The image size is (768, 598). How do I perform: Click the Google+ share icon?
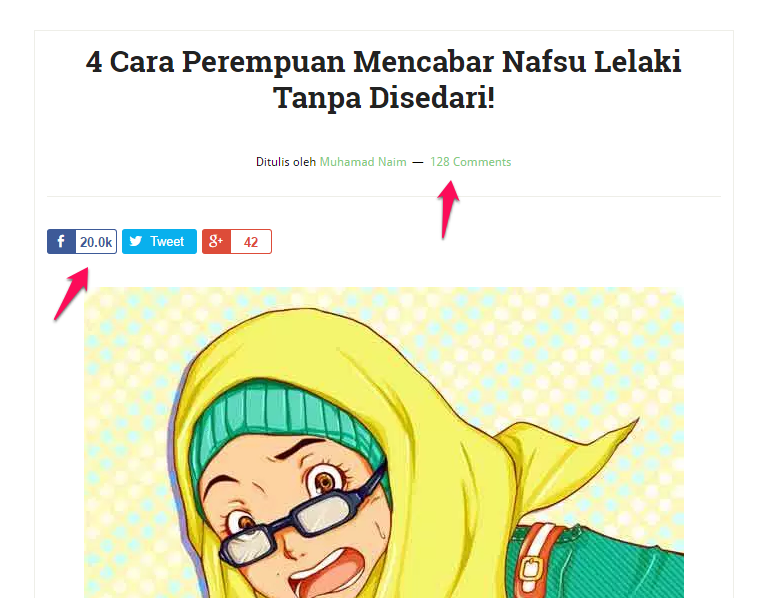click(x=216, y=241)
